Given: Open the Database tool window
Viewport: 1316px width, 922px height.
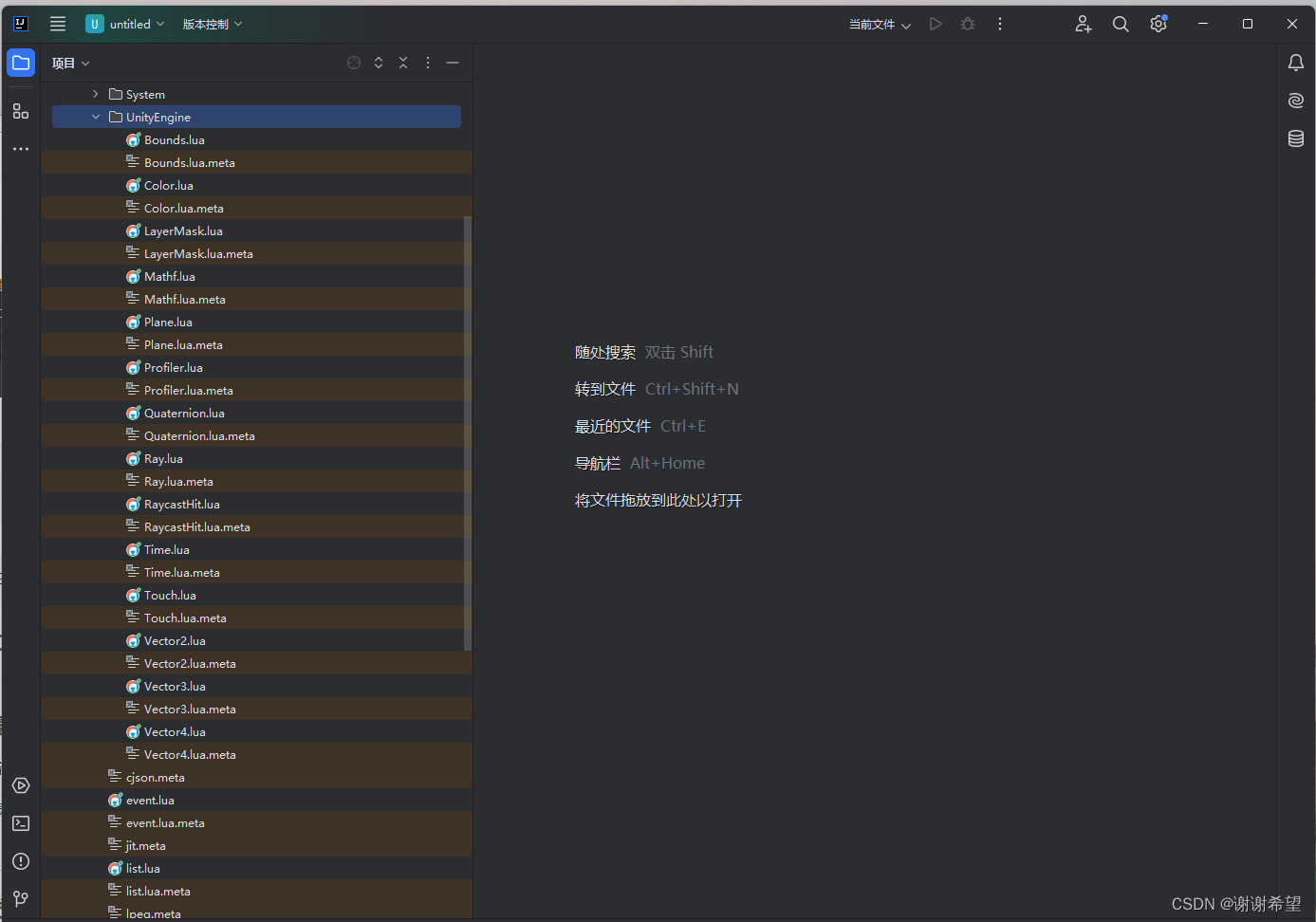Looking at the screenshot, I should coord(1296,138).
